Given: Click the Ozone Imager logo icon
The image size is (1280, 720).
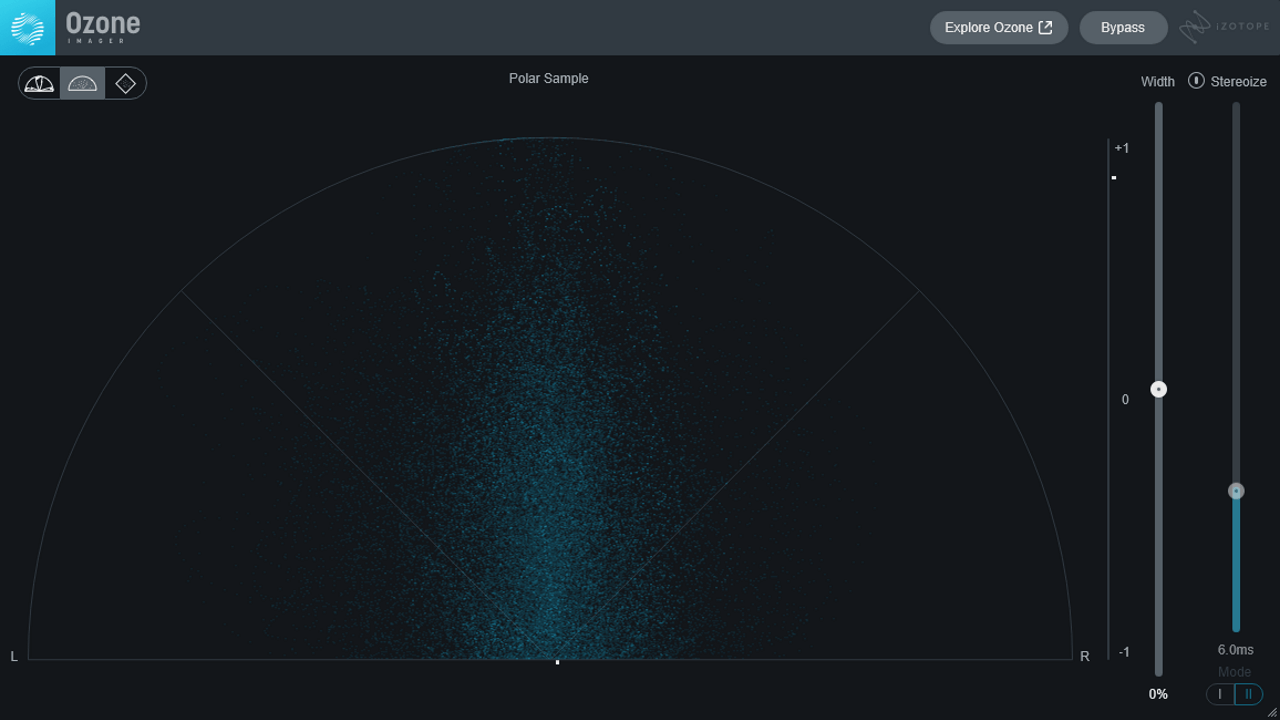Looking at the screenshot, I should (27, 27).
